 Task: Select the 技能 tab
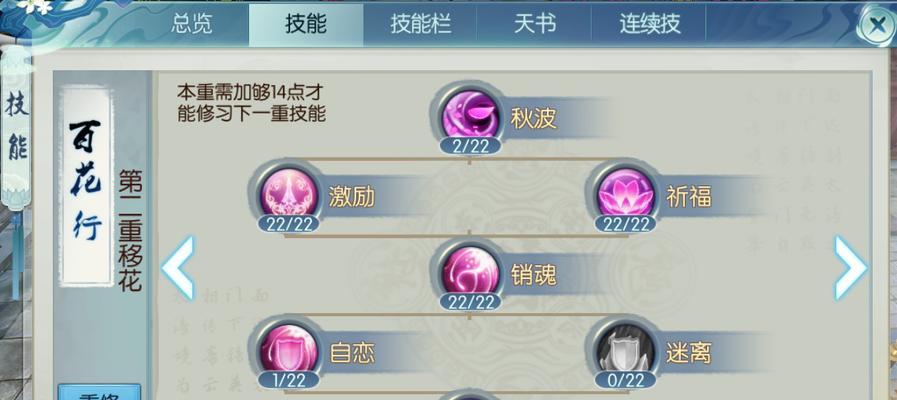[x=306, y=25]
